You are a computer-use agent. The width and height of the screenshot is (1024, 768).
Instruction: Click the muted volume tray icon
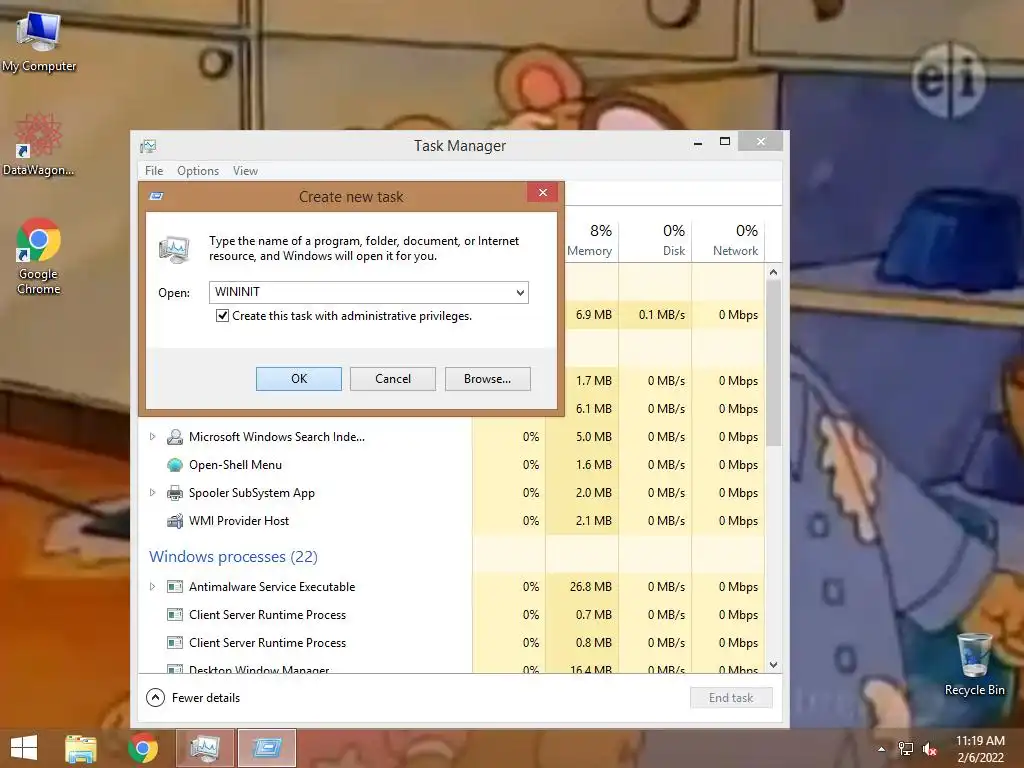[929, 749]
